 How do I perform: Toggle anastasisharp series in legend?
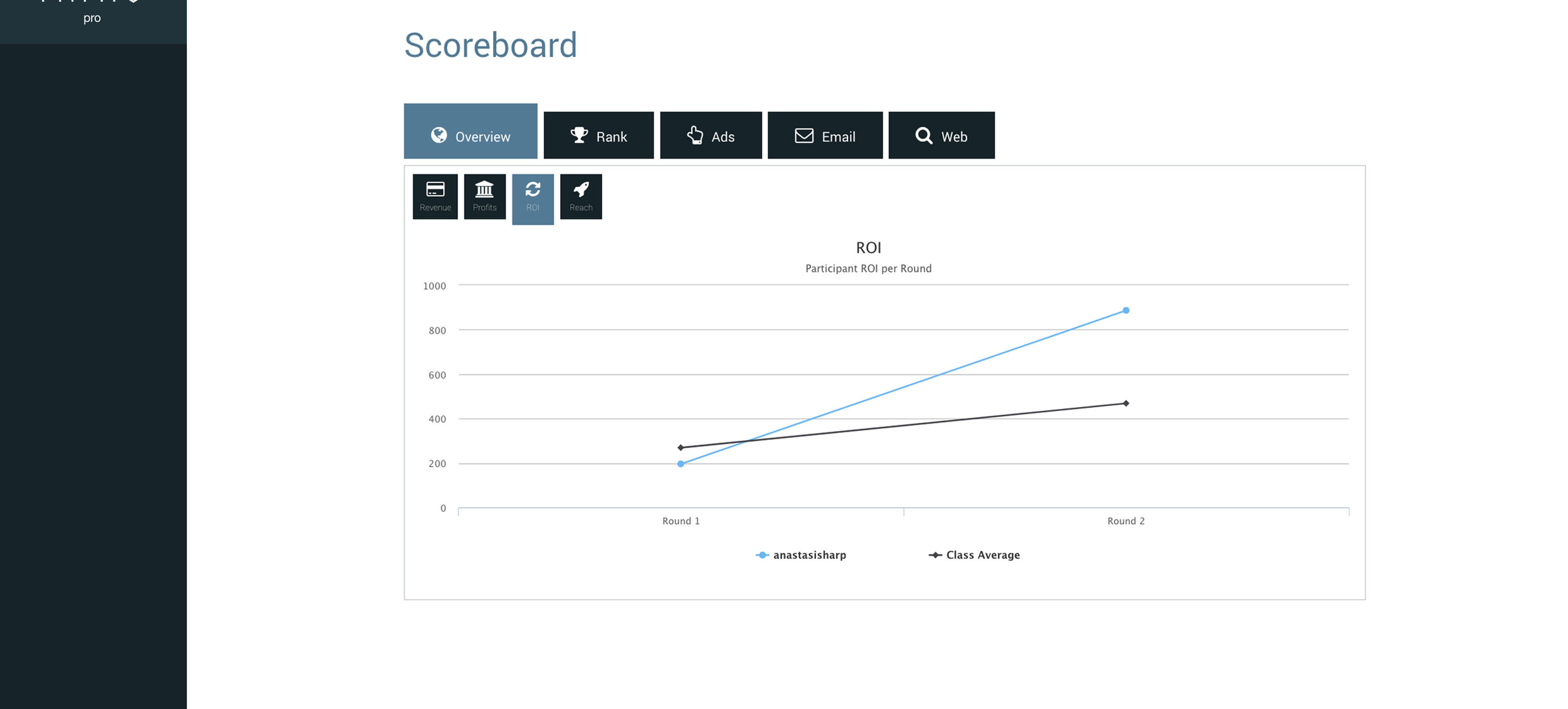tap(801, 555)
